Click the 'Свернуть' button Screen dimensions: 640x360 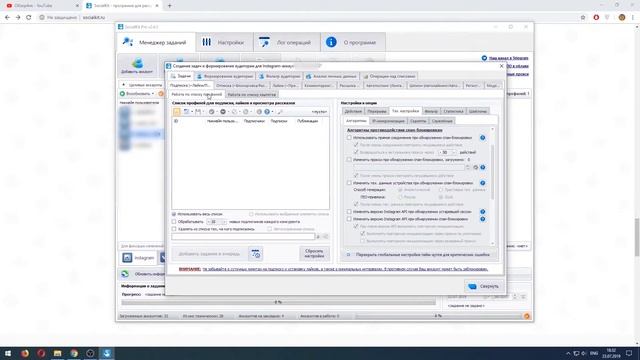coord(483,286)
